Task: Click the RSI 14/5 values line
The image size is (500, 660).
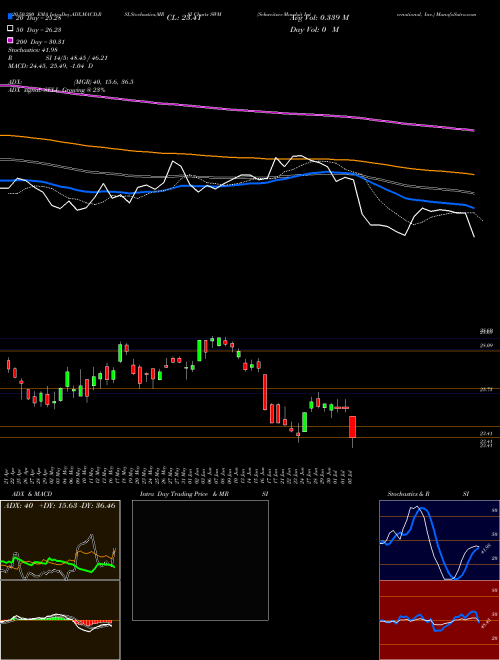Action: click(x=58, y=58)
